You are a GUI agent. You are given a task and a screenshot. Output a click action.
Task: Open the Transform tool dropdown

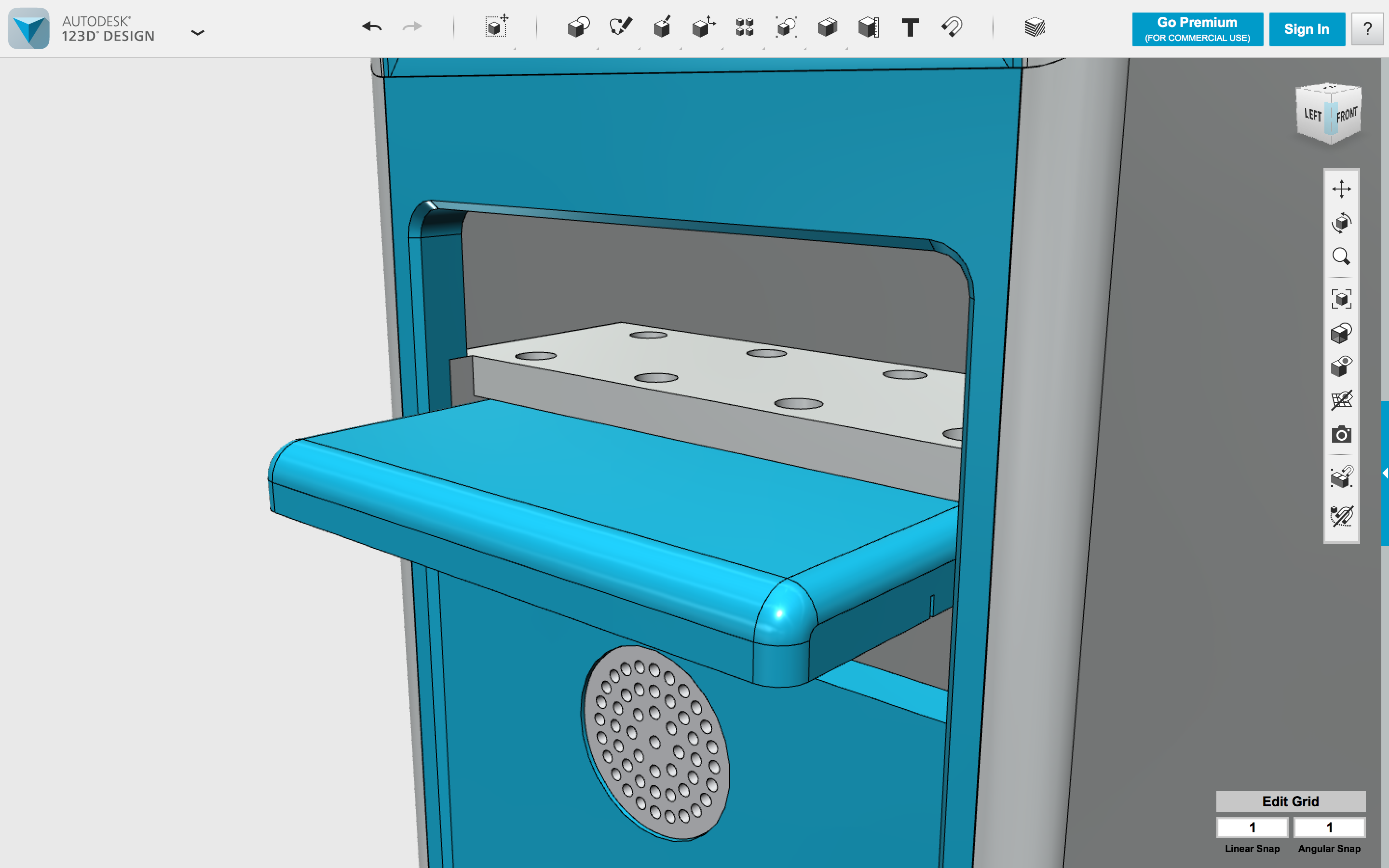496,27
